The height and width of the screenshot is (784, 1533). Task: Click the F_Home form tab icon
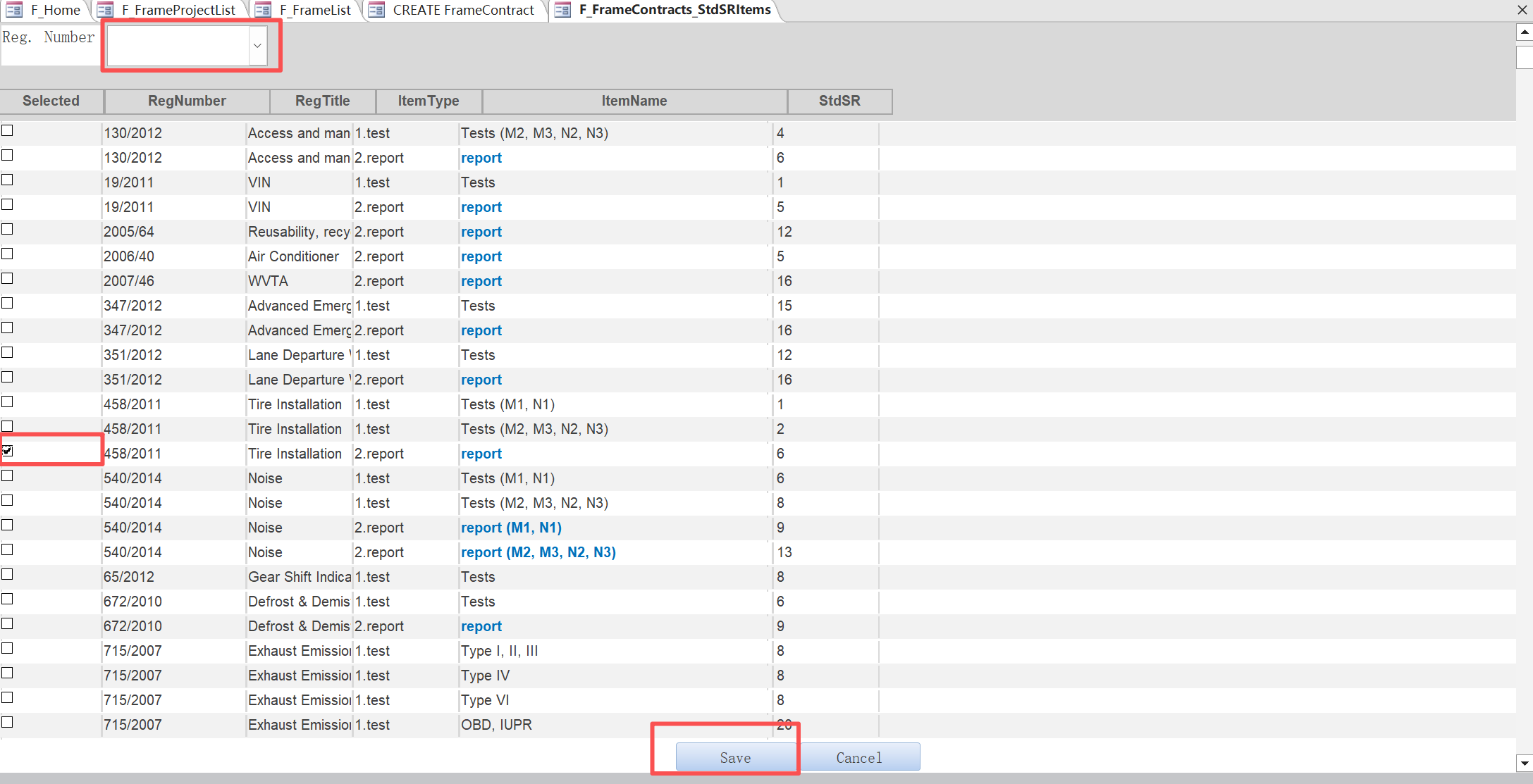coord(14,10)
